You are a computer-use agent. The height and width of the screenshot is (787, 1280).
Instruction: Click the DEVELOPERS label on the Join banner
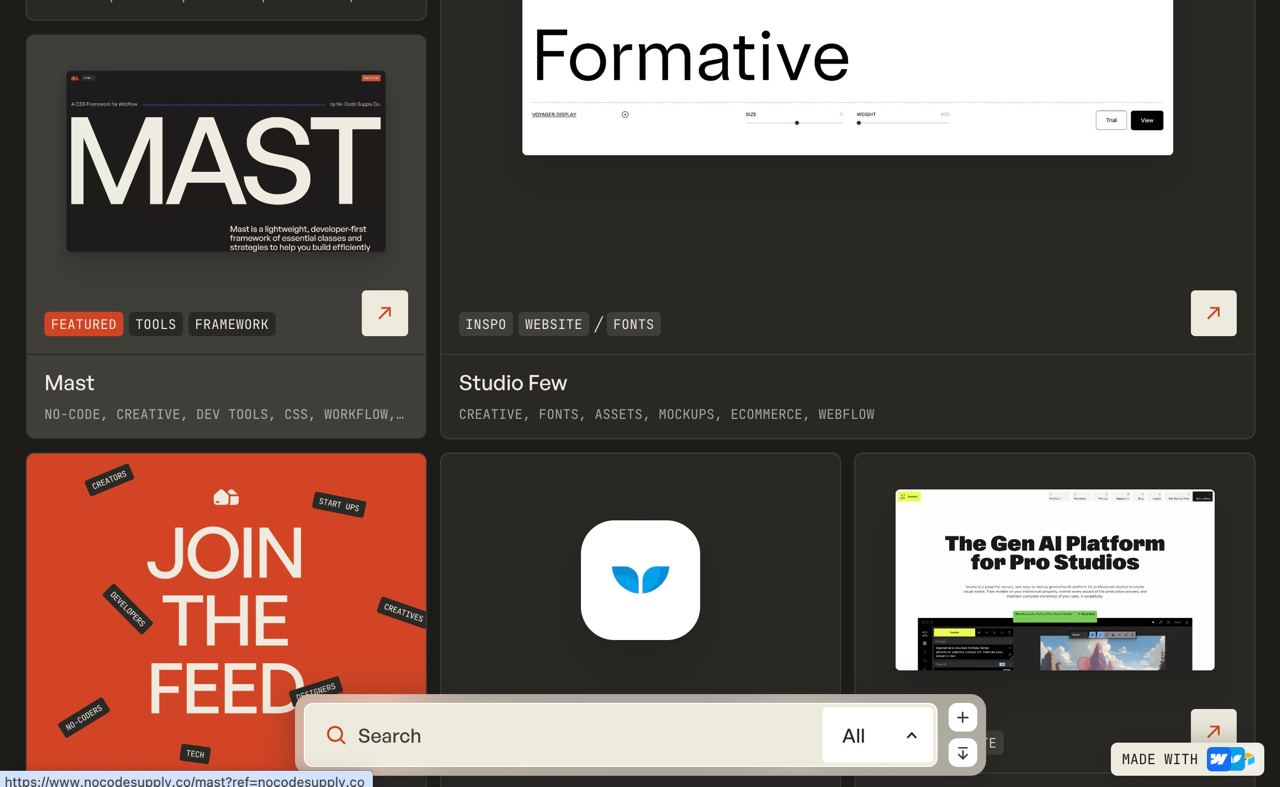click(127, 608)
